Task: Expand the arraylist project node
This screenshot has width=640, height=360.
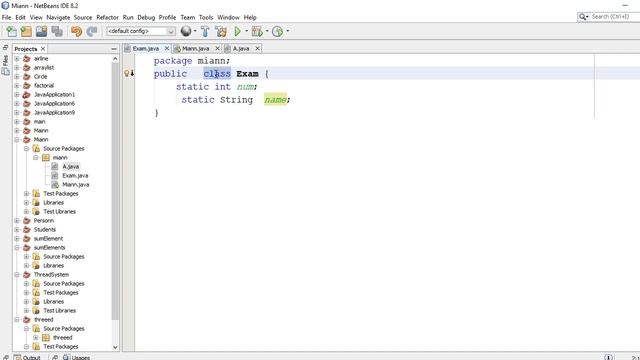Action: (17, 68)
